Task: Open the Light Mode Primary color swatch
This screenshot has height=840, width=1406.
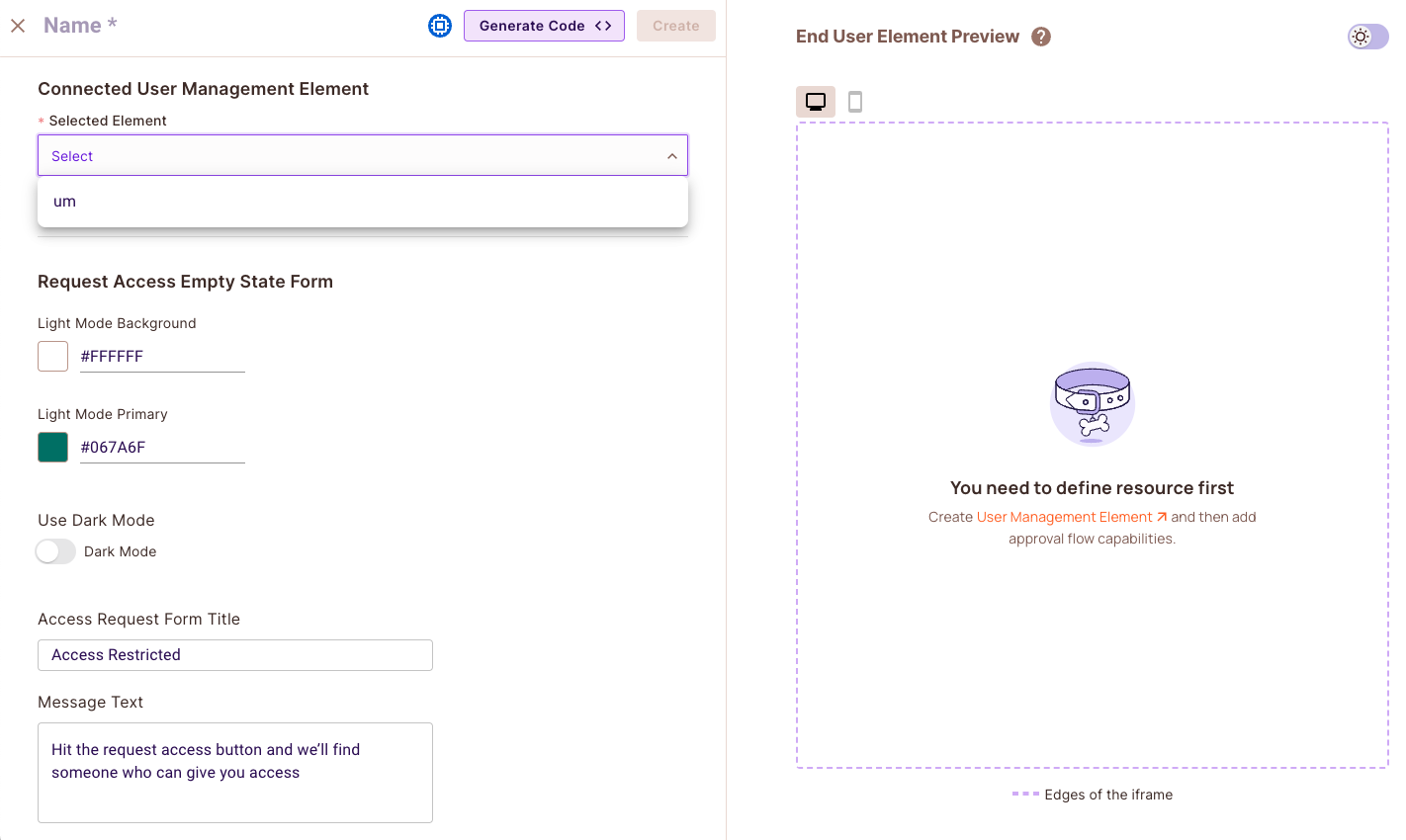Action: point(53,447)
